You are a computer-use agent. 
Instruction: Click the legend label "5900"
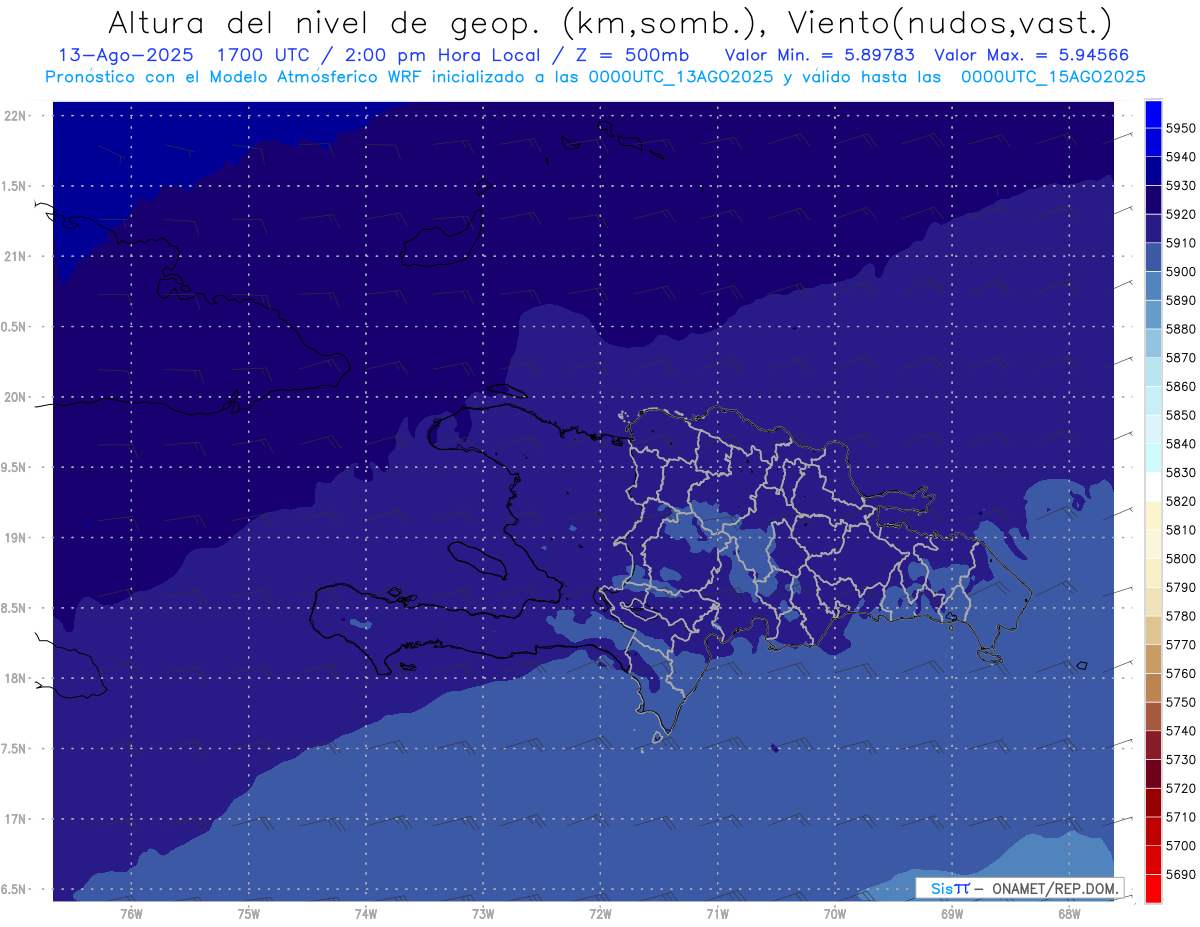pos(1181,271)
